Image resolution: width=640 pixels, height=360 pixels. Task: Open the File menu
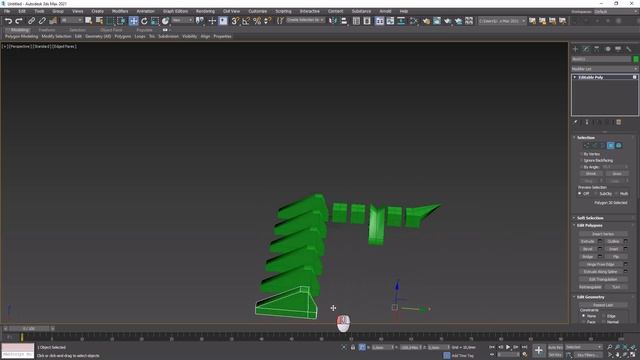(x=7, y=11)
